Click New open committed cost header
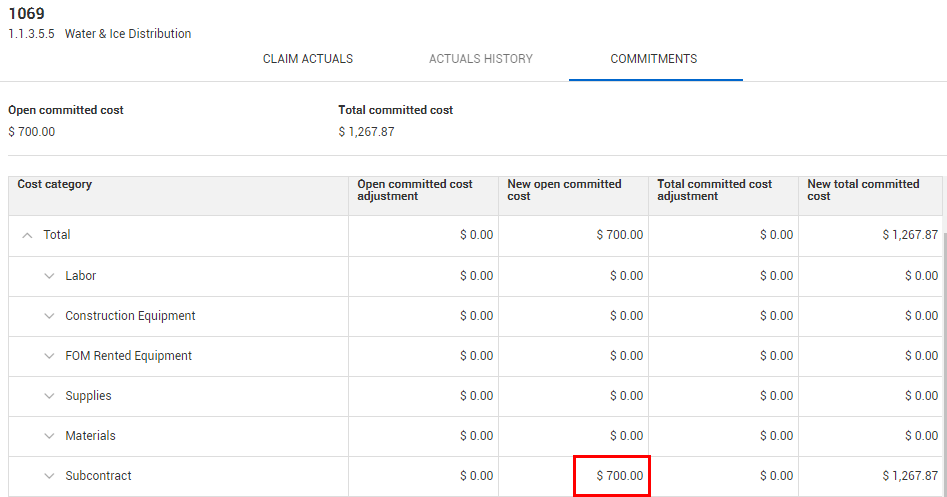 (x=564, y=190)
